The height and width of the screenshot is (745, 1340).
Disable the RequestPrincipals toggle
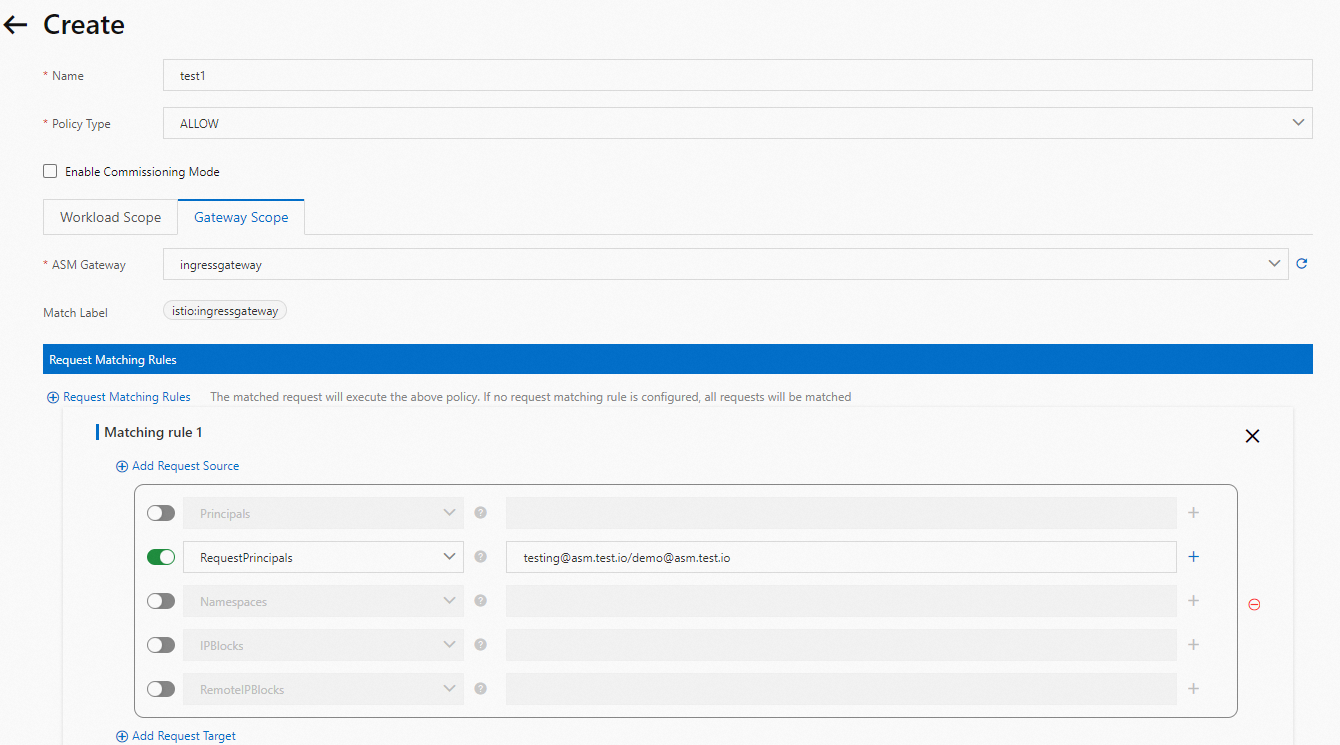(x=160, y=556)
